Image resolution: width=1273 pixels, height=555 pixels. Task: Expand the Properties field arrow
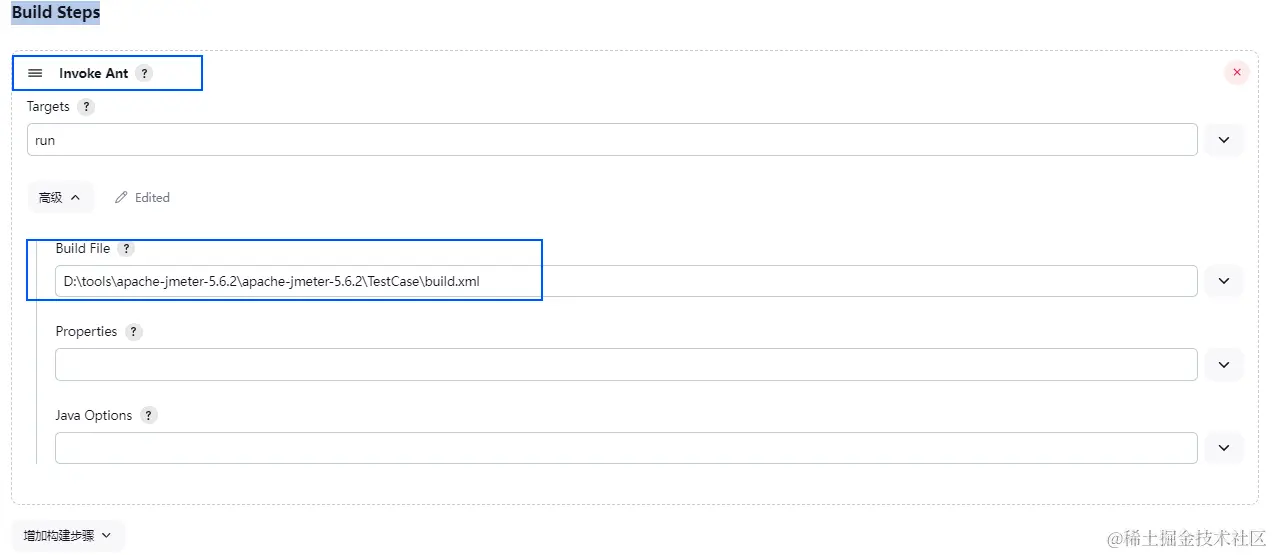pyautogui.click(x=1223, y=365)
